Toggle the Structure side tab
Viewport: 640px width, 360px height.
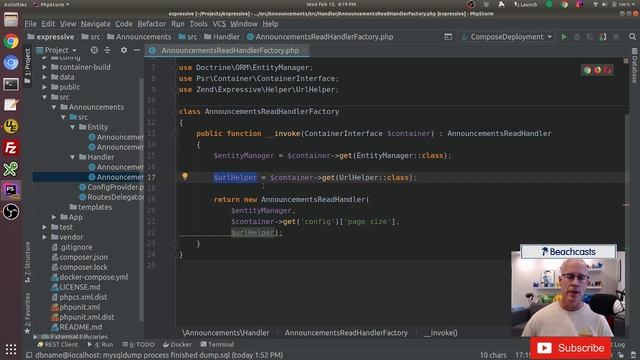(28, 262)
